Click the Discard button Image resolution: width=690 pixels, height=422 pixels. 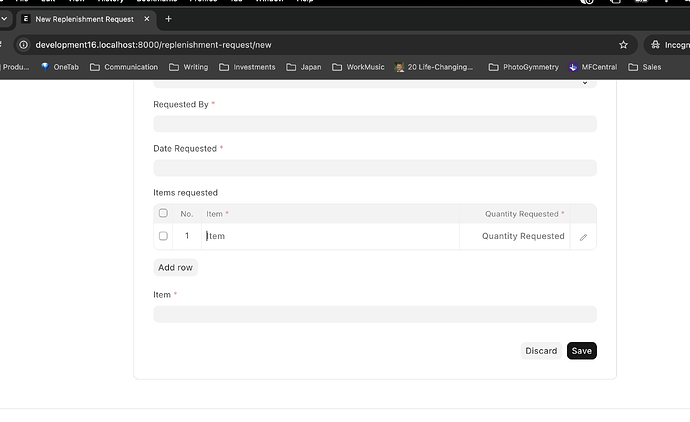[541, 351]
